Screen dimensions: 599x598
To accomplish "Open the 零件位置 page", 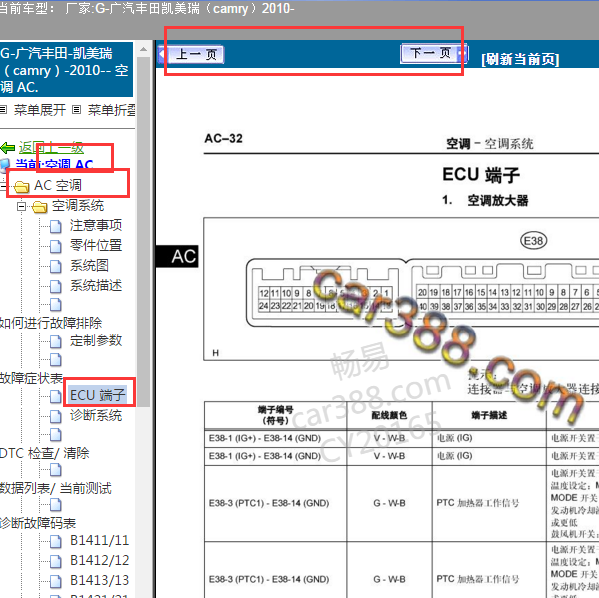I will coord(96,245).
